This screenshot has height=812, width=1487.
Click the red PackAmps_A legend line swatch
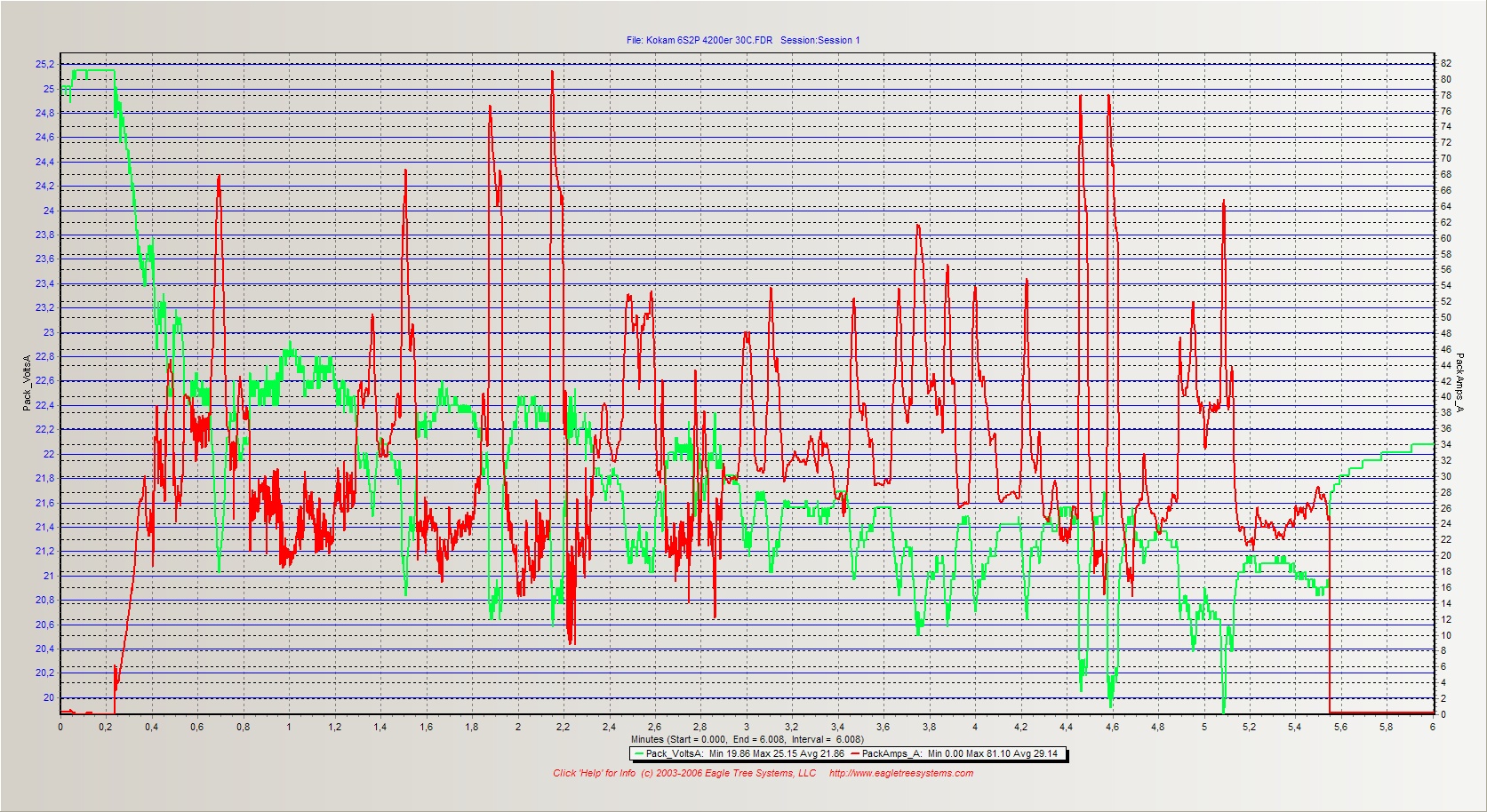tap(855, 754)
